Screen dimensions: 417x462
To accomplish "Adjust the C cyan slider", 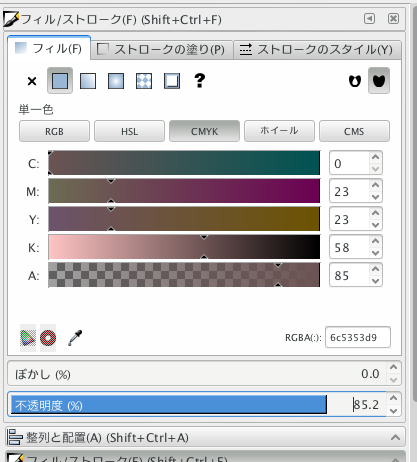I will tap(184, 163).
